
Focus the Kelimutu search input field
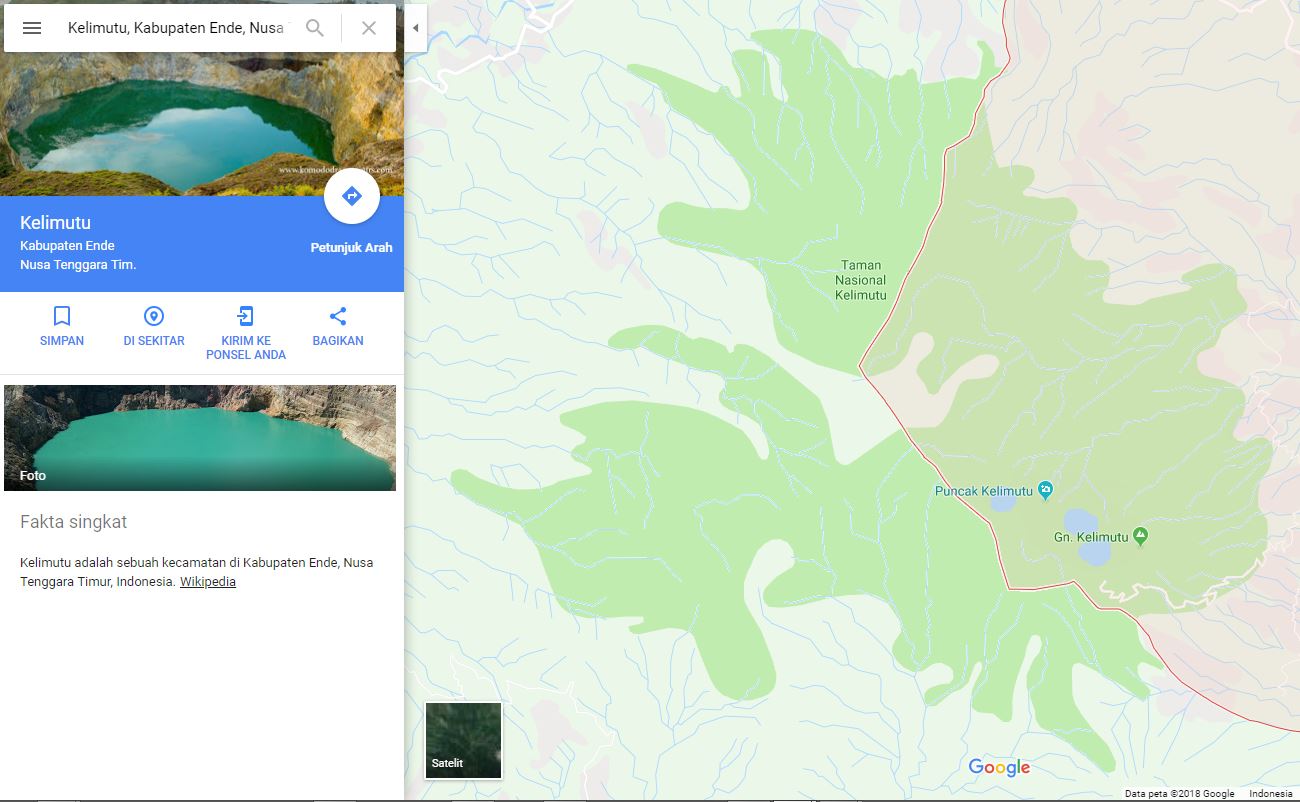click(x=176, y=28)
